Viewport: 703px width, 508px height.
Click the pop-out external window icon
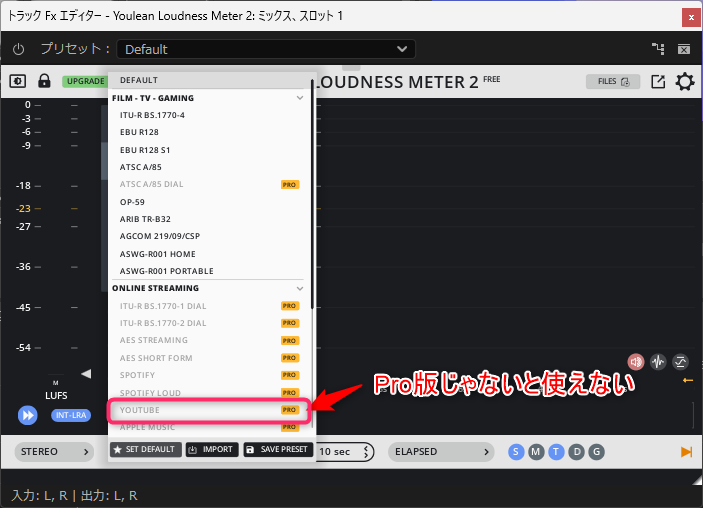[658, 82]
